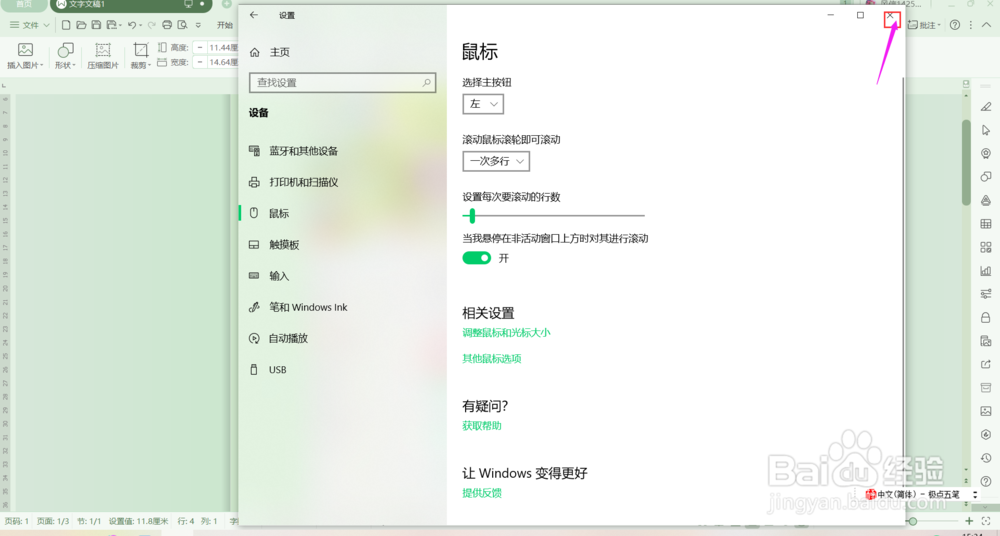Click 压缩图片 in WPS ribbon
This screenshot has height=536, width=1000.
coord(103,56)
